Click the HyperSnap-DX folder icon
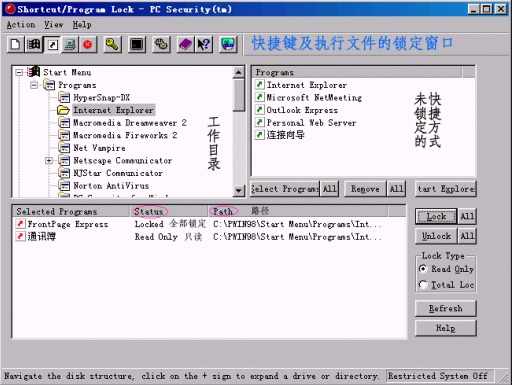The height and width of the screenshot is (385, 512). pyautogui.click(x=64, y=98)
